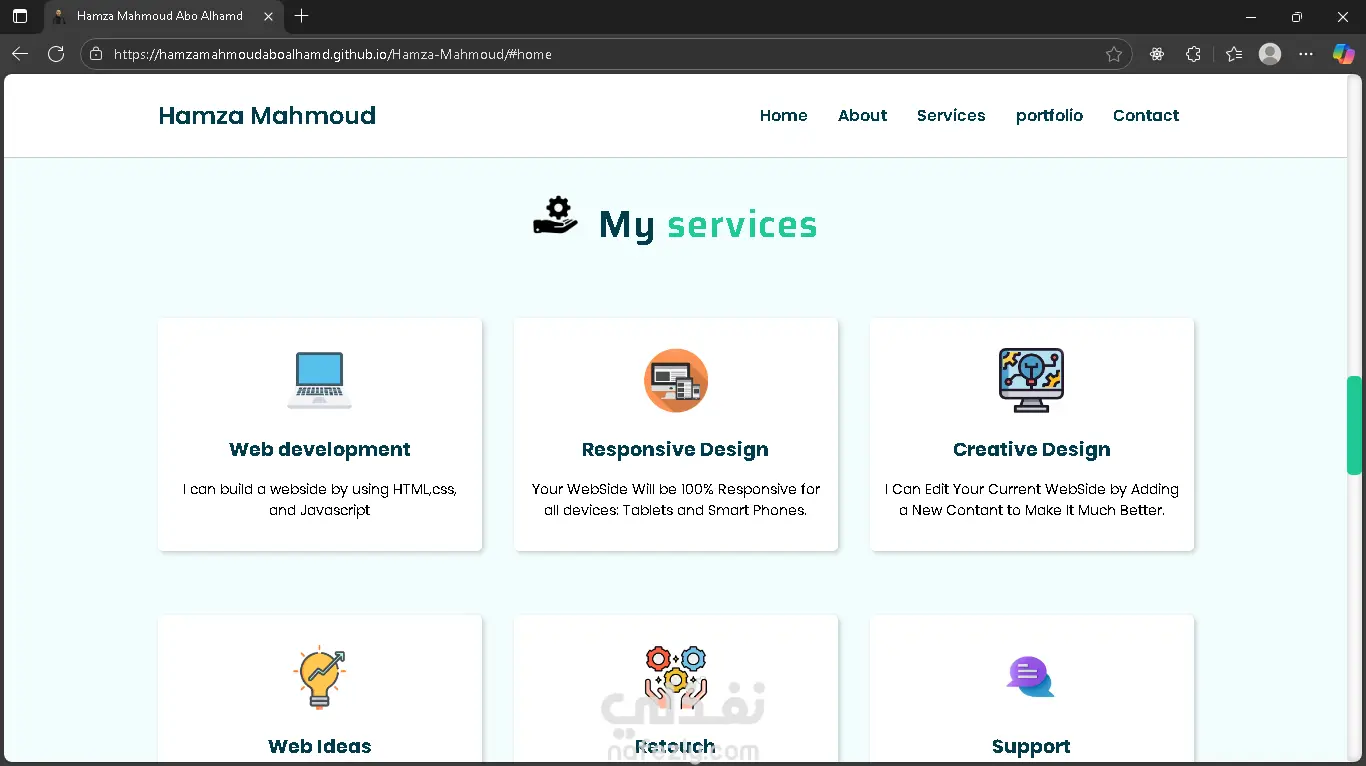
Task: Click the chat bubble icon above Support
Action: coord(1031,677)
